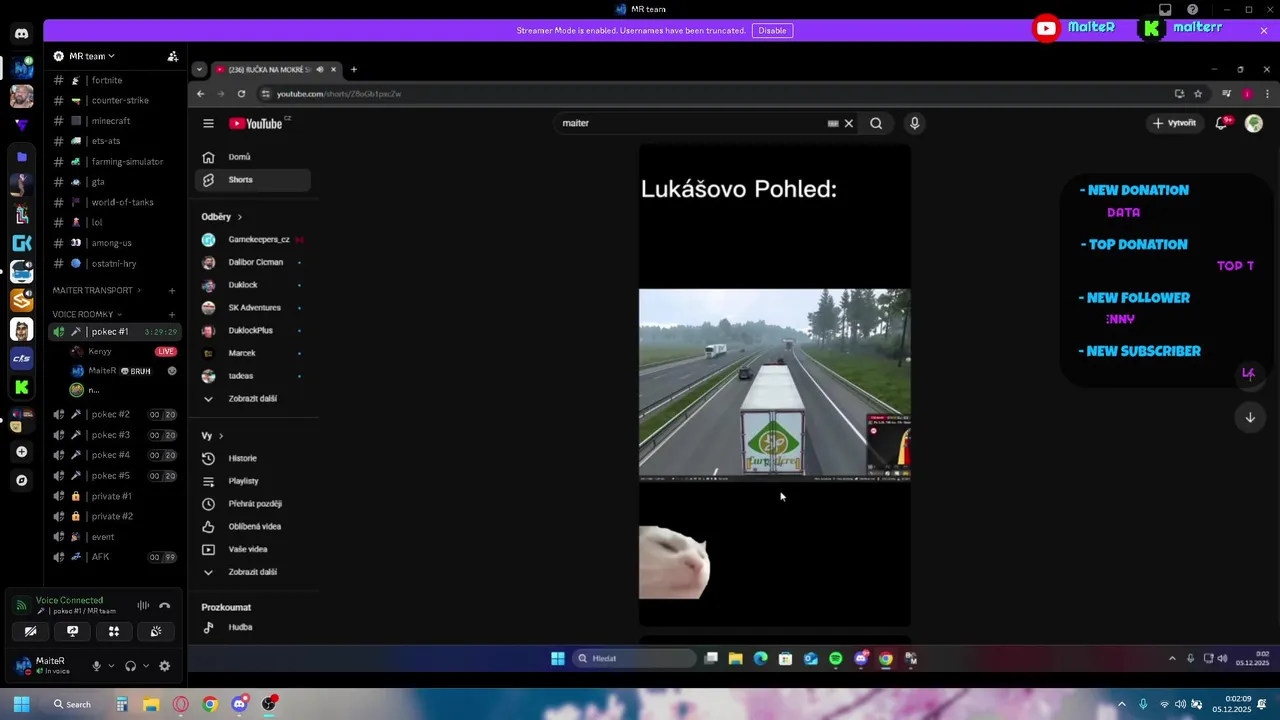Click the Vytvořit create button
This screenshot has height=720, width=1280.
tap(1175, 123)
